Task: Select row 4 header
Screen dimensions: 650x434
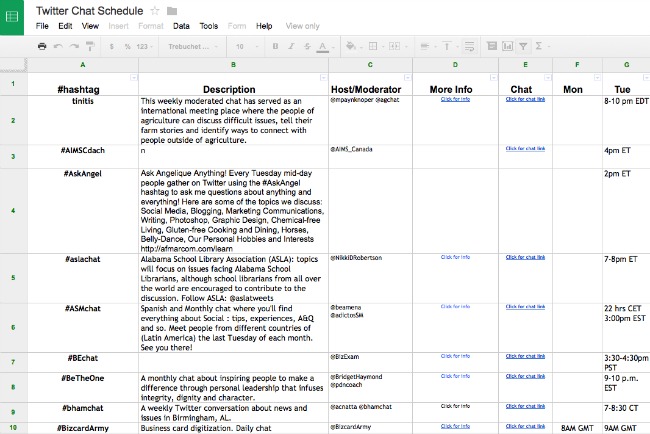Action: coord(13,211)
